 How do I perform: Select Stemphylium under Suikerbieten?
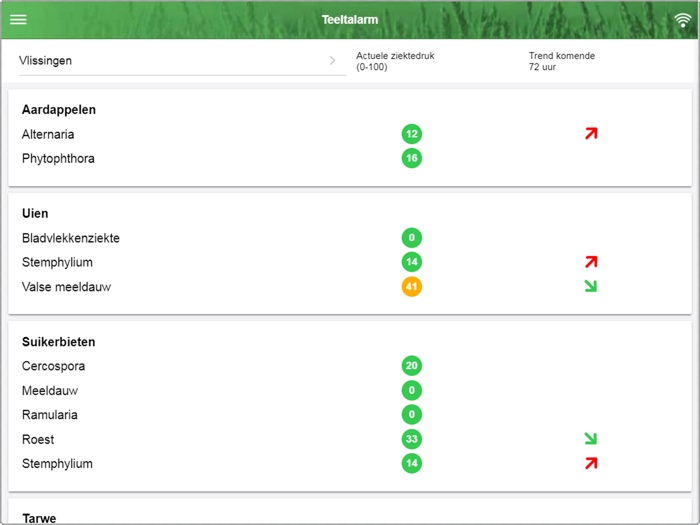[57, 464]
